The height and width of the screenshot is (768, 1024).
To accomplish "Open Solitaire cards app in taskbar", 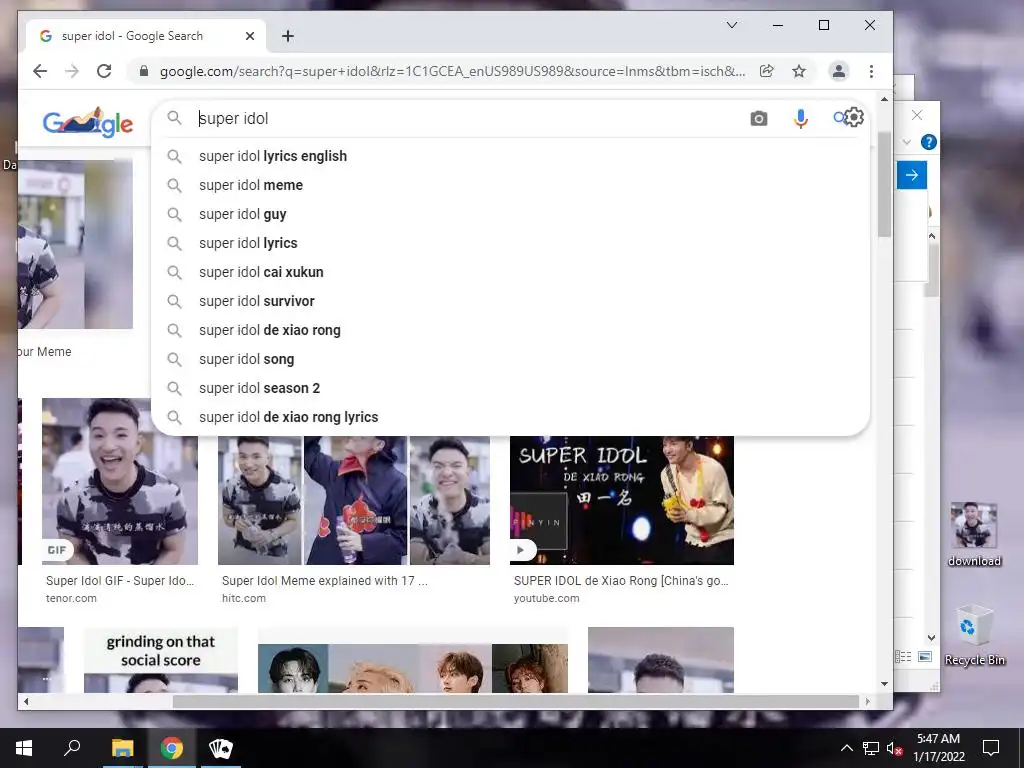I will click(221, 748).
